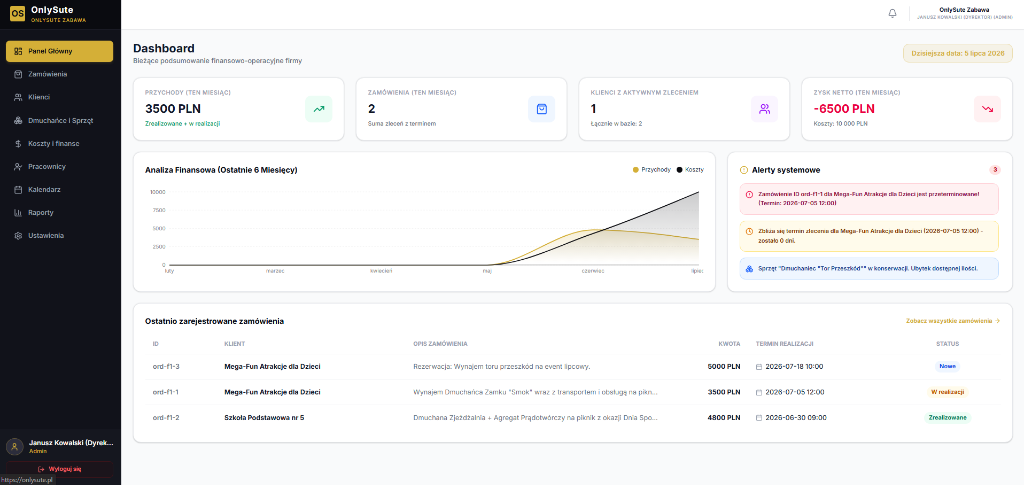Click the user avatar icon beside Janusz Kowalski

tap(14, 446)
